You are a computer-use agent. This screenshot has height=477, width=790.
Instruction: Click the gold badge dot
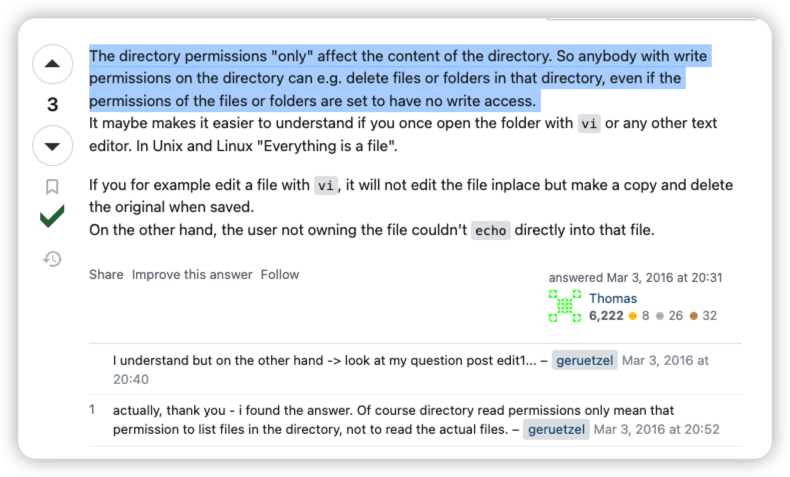pyautogui.click(x=632, y=316)
